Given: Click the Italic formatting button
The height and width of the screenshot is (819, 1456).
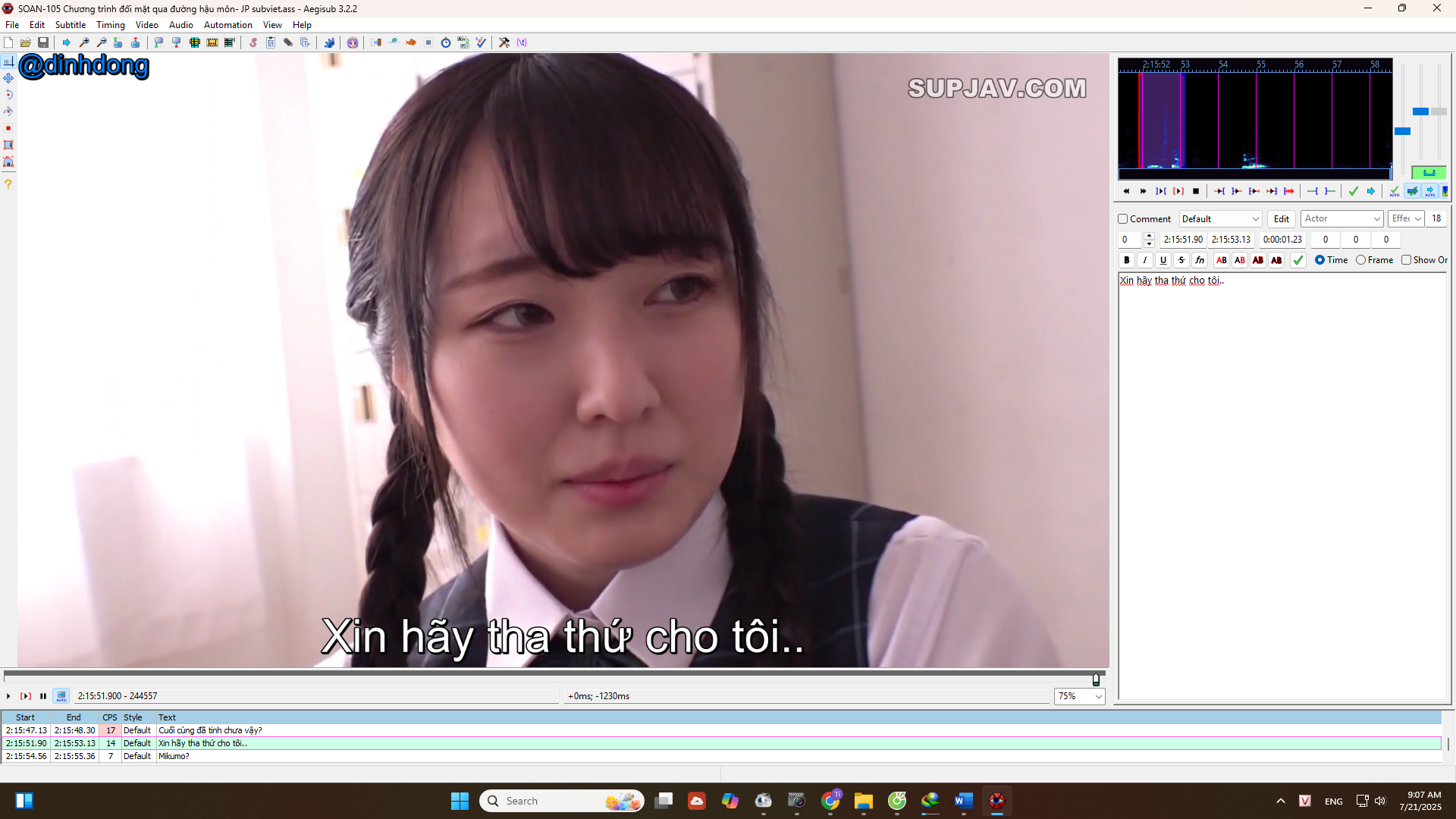Looking at the screenshot, I should pos(1145,260).
